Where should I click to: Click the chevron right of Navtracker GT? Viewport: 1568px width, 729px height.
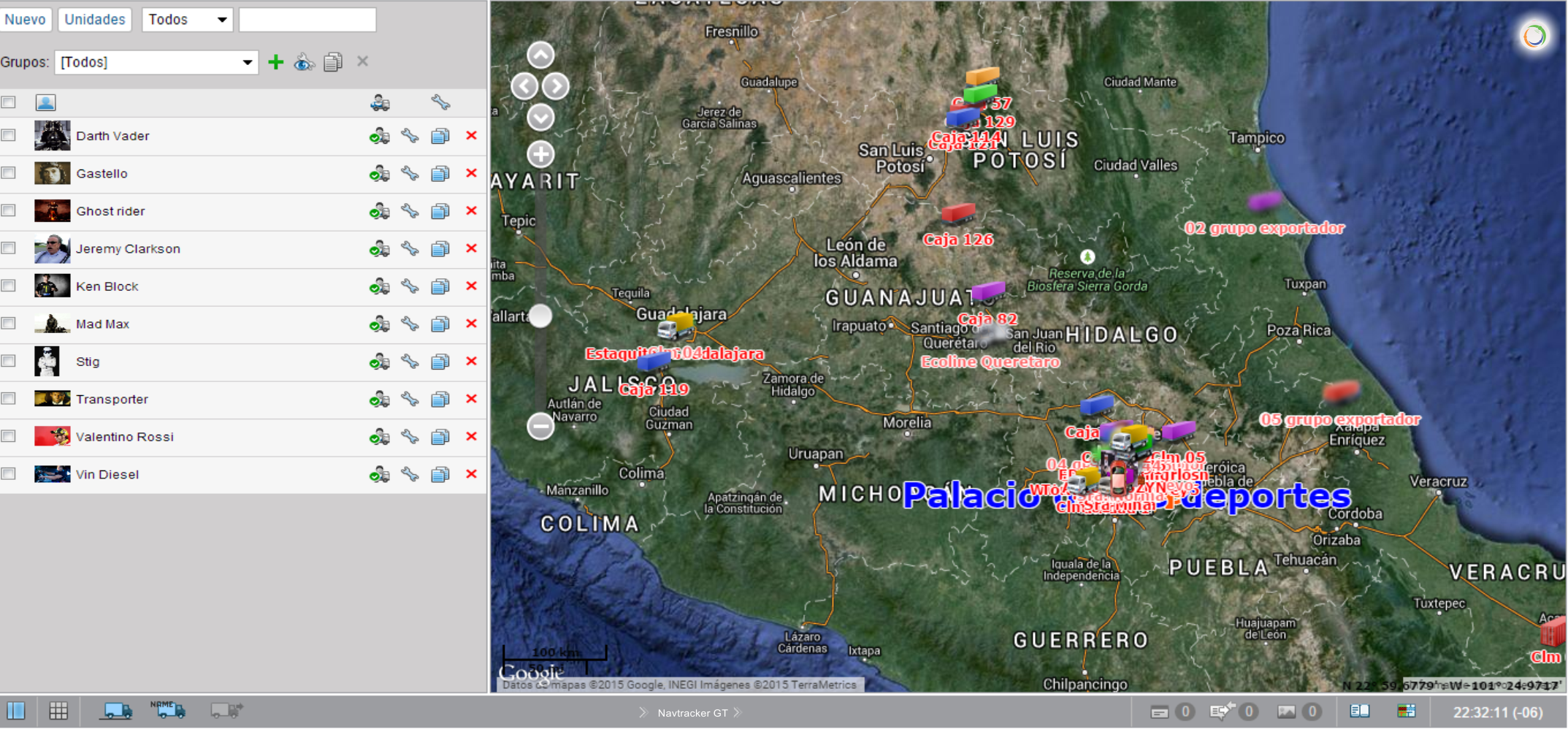737,713
